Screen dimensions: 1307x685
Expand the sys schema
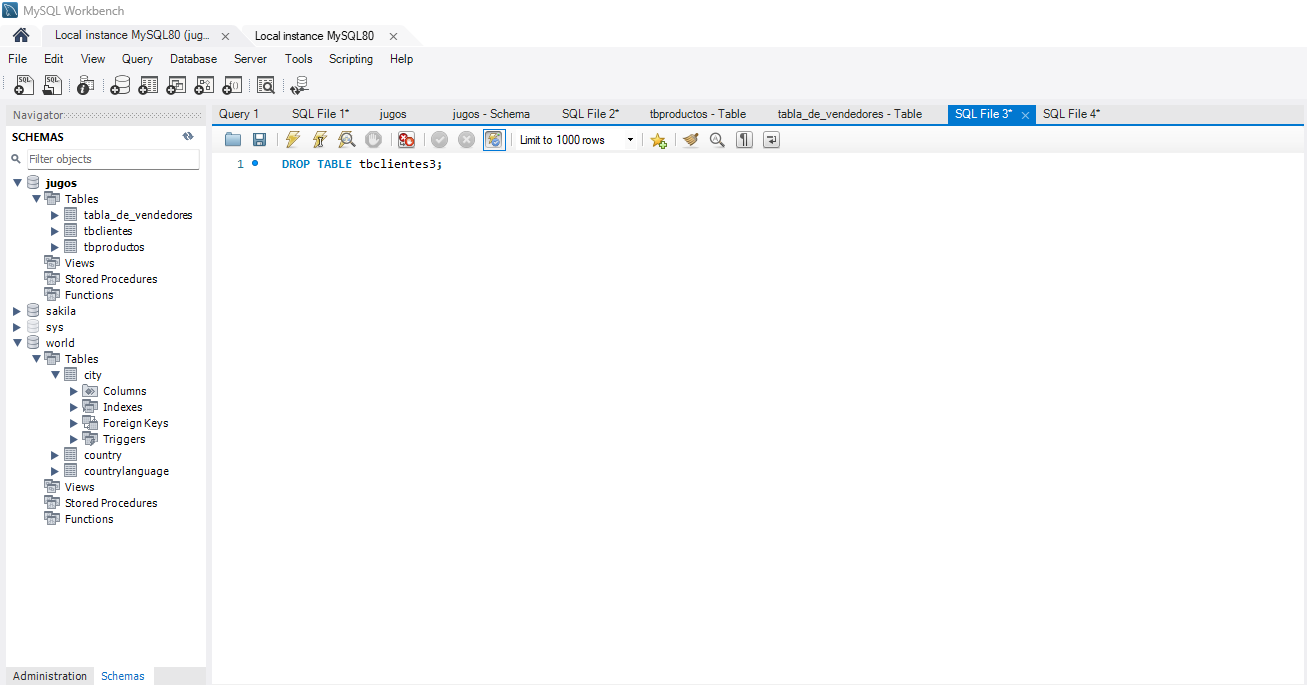[x=17, y=327]
